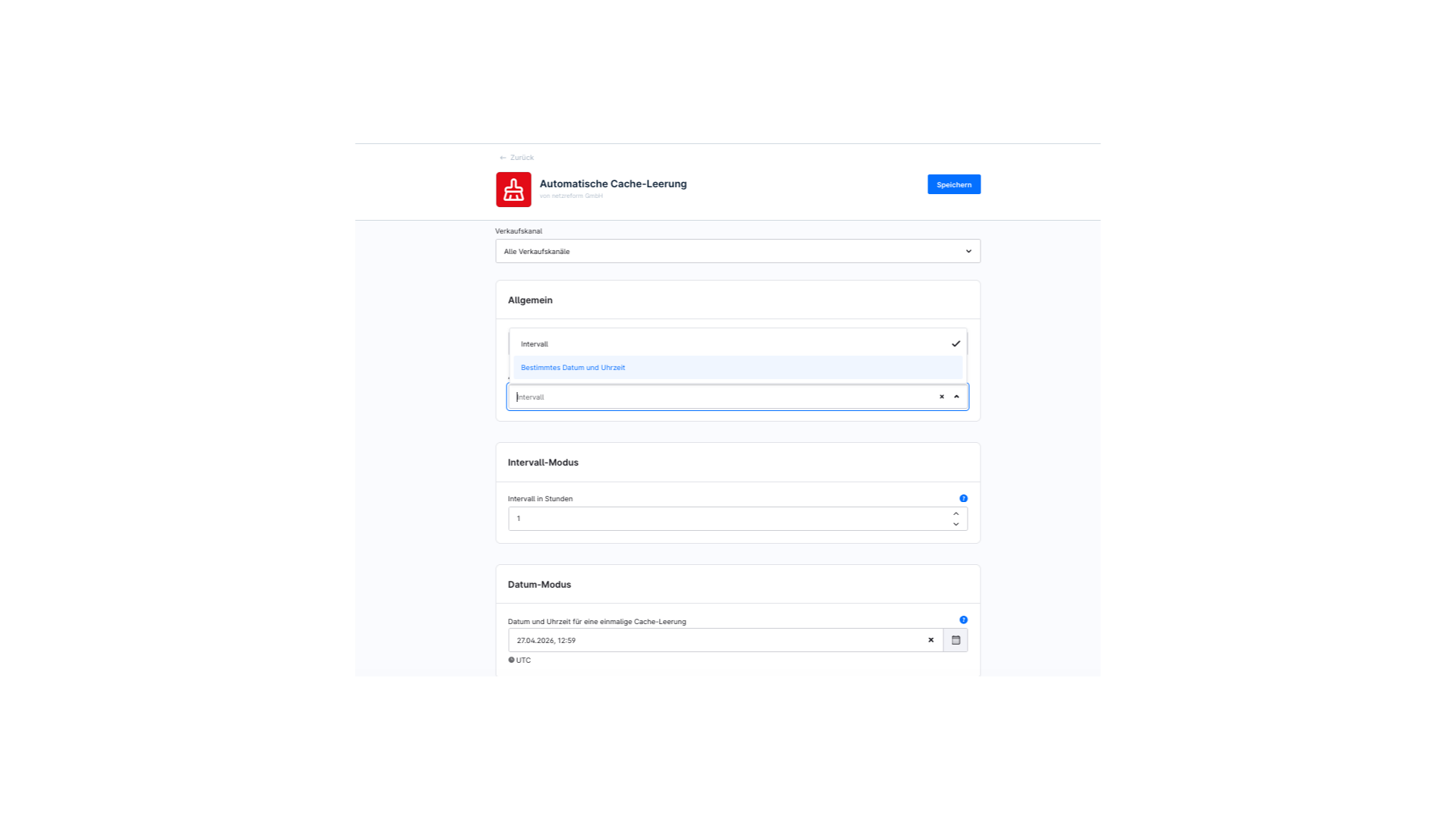The width and height of the screenshot is (1456, 819).
Task: Open the Verkaufskanal dropdown
Action: (738, 251)
